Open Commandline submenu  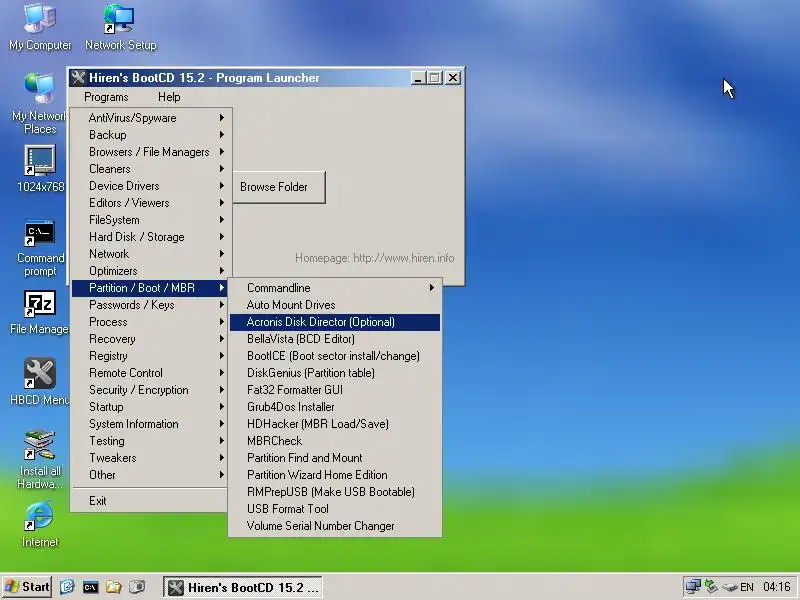(335, 288)
